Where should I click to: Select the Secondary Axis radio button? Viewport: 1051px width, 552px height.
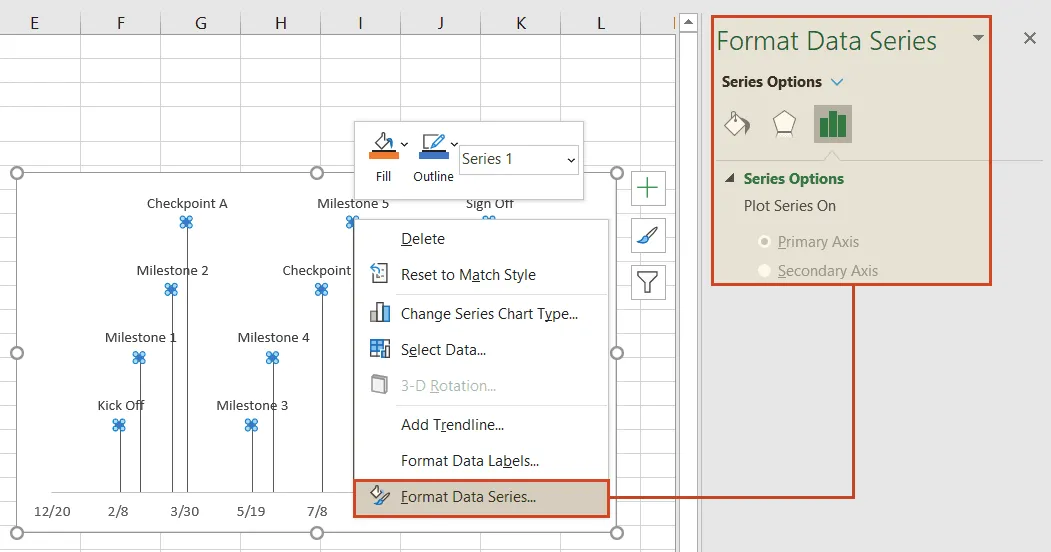(x=765, y=271)
